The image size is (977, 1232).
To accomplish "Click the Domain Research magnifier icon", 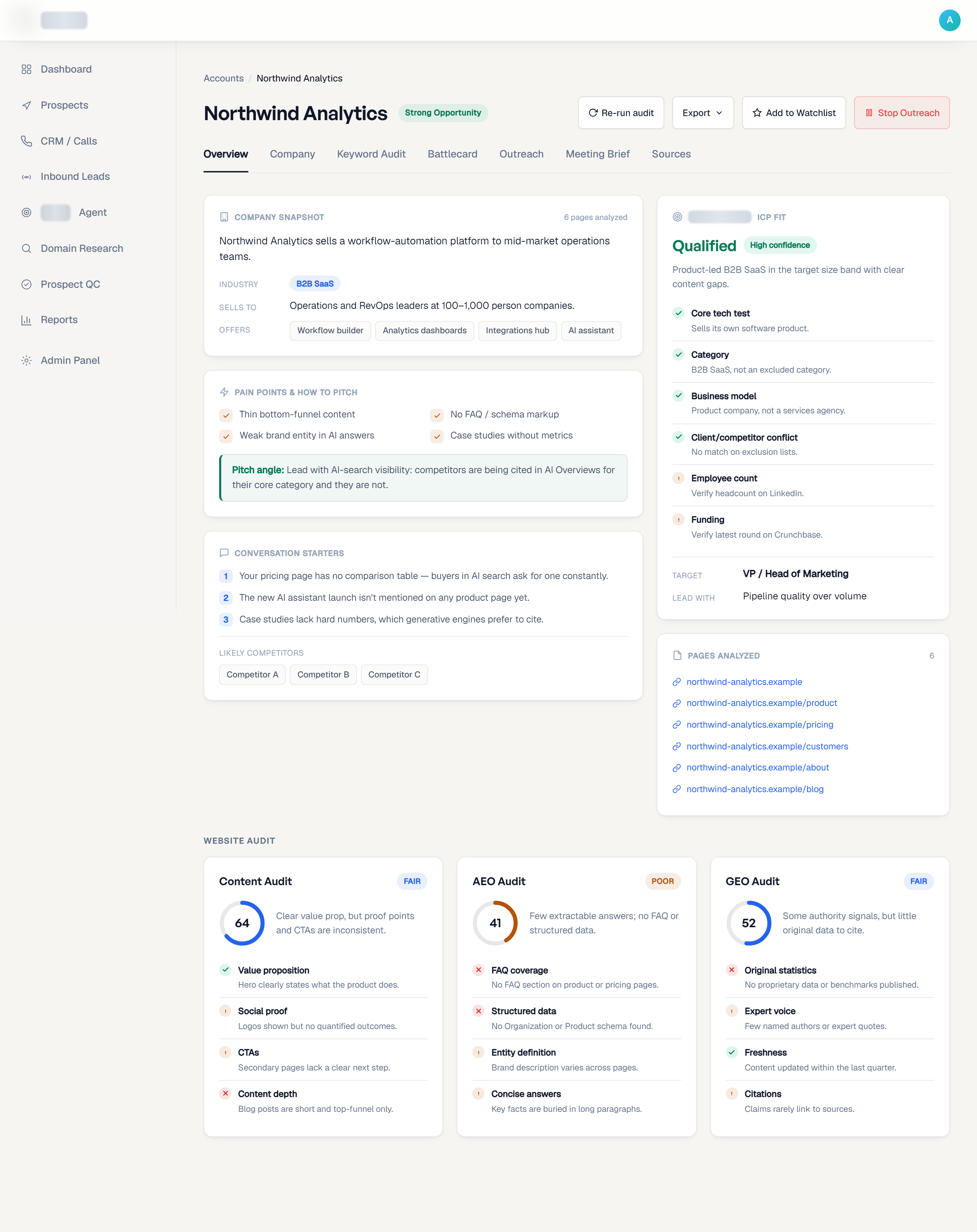I will click(x=26, y=248).
